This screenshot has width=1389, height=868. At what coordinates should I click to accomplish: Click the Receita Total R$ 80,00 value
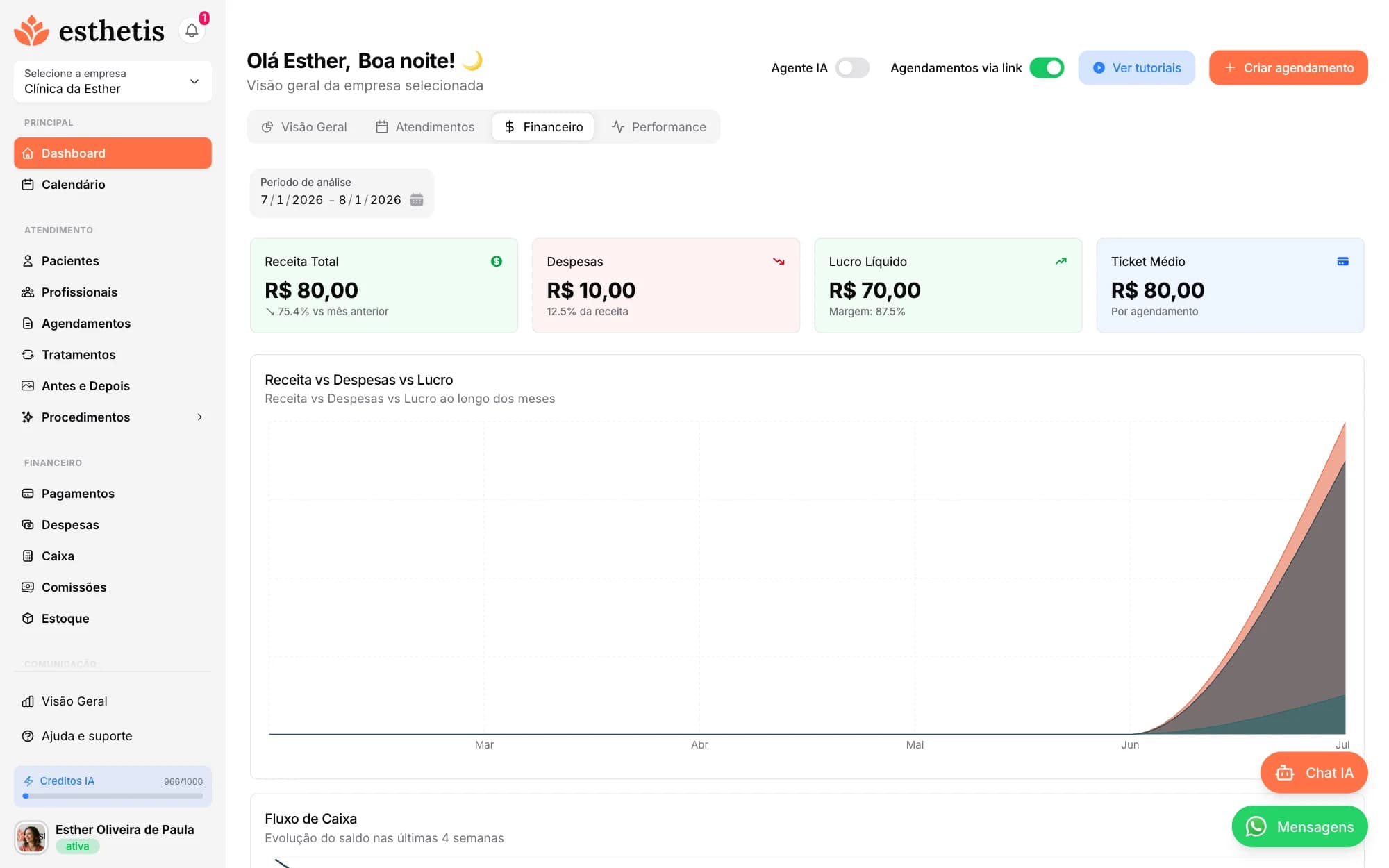tap(311, 290)
